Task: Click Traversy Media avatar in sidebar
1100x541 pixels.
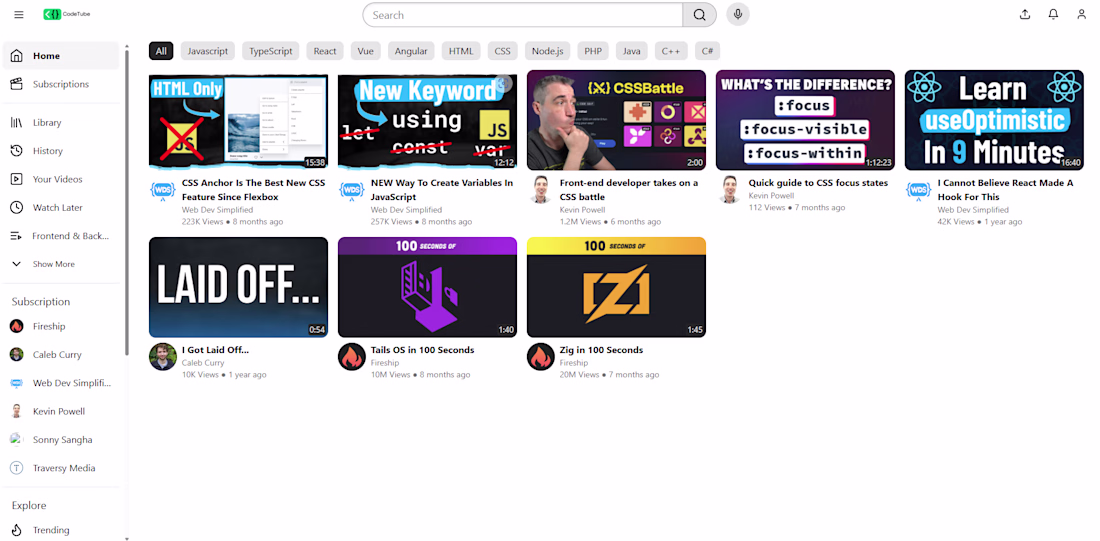Action: pos(17,468)
